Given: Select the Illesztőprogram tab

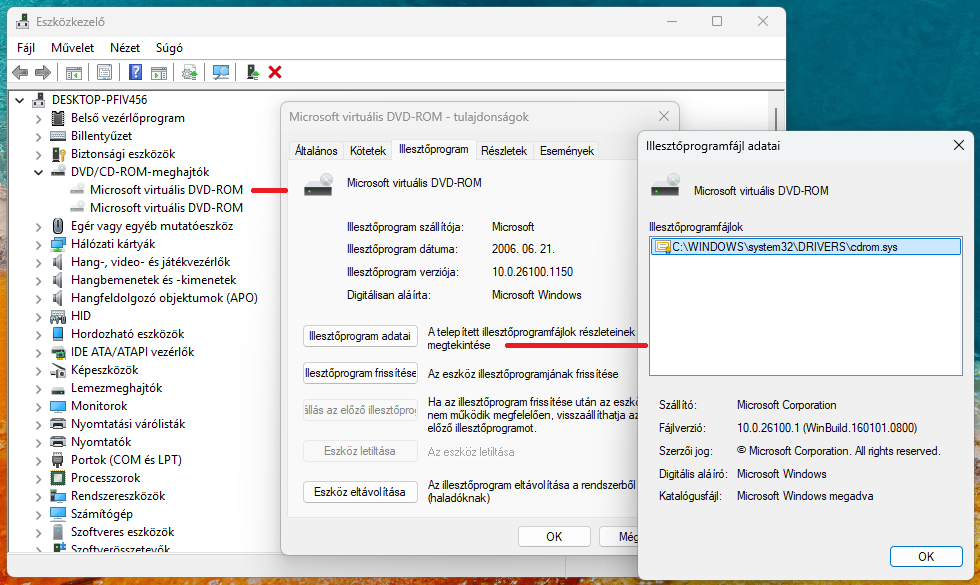Looking at the screenshot, I should [x=434, y=149].
